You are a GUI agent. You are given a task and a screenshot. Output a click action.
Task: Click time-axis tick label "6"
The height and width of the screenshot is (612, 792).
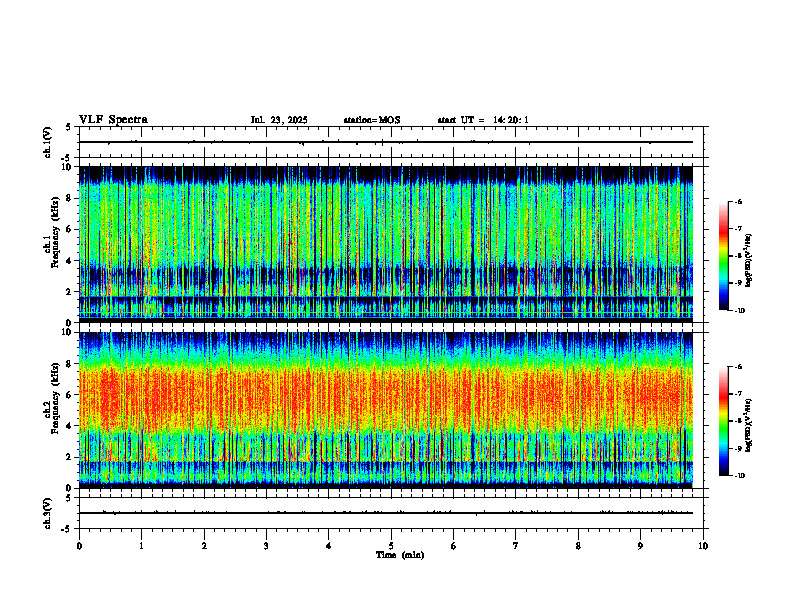point(454,546)
